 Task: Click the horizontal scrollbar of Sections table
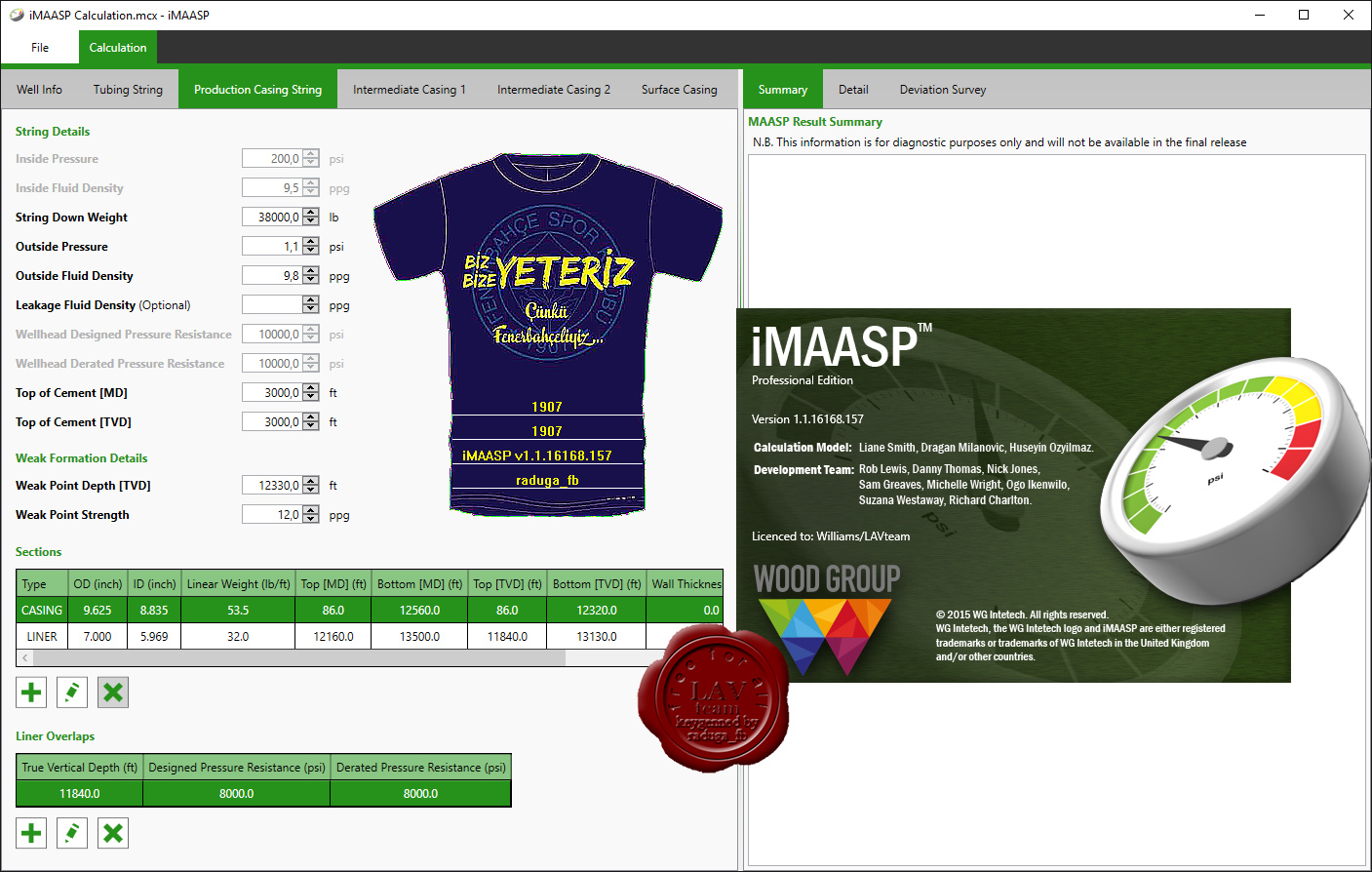tap(298, 658)
